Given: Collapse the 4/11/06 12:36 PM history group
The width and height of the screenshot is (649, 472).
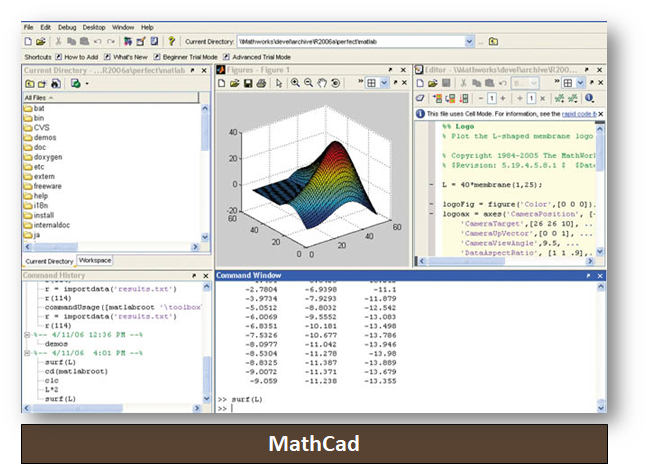Looking at the screenshot, I should pyautogui.click(x=27, y=335).
